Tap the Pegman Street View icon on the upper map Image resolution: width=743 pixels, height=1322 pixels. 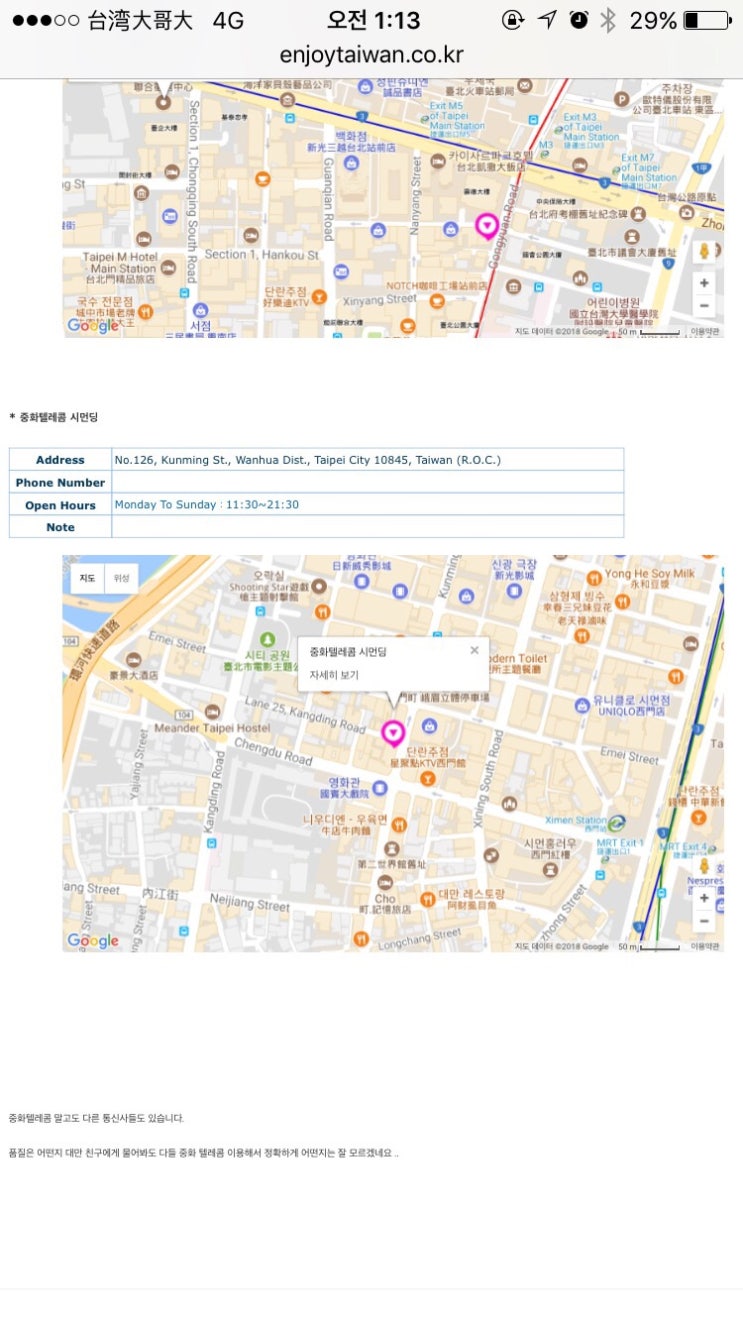(x=704, y=251)
